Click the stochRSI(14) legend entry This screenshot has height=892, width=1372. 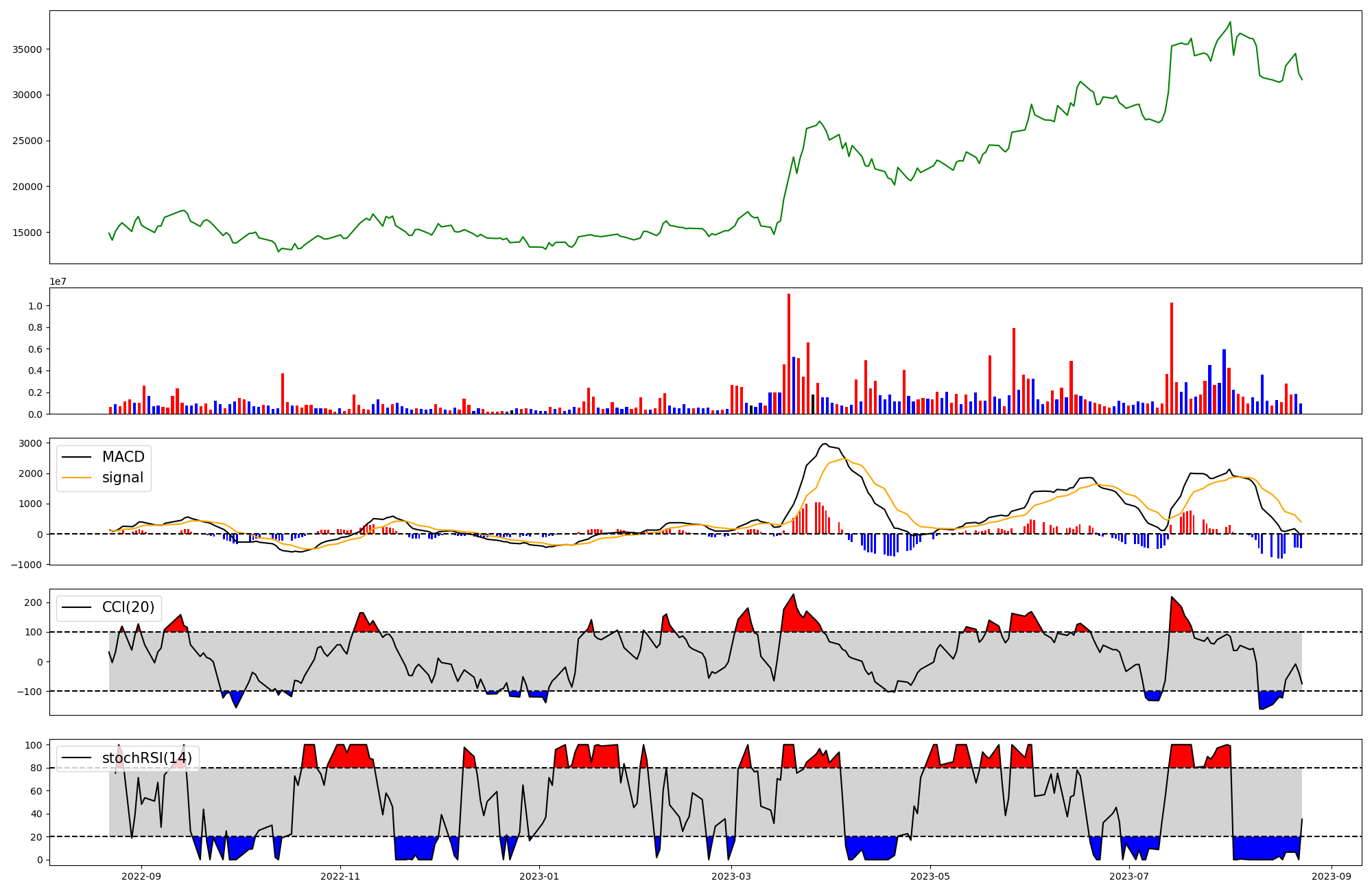(147, 758)
